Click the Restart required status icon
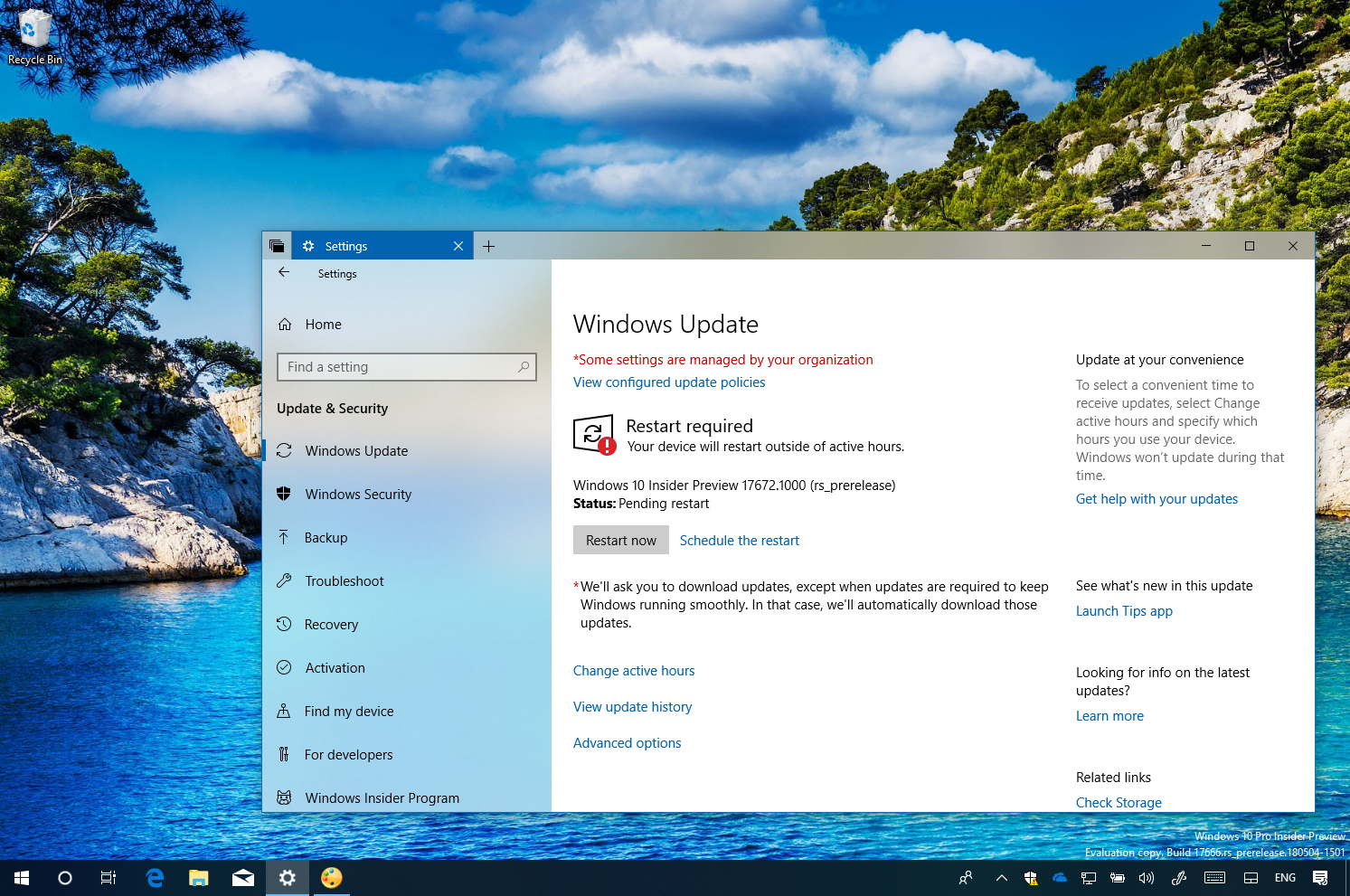Screen dimensions: 1350x896 (x=594, y=435)
